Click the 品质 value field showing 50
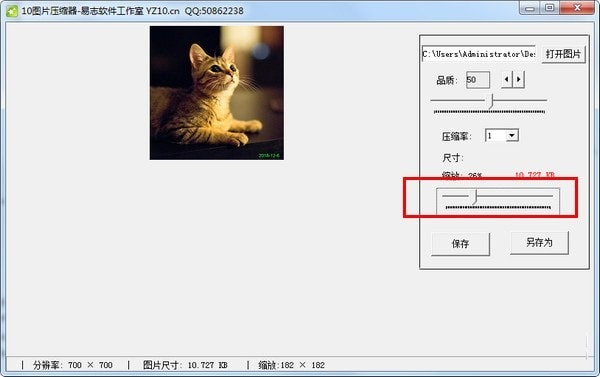The image size is (600, 377). (x=478, y=80)
